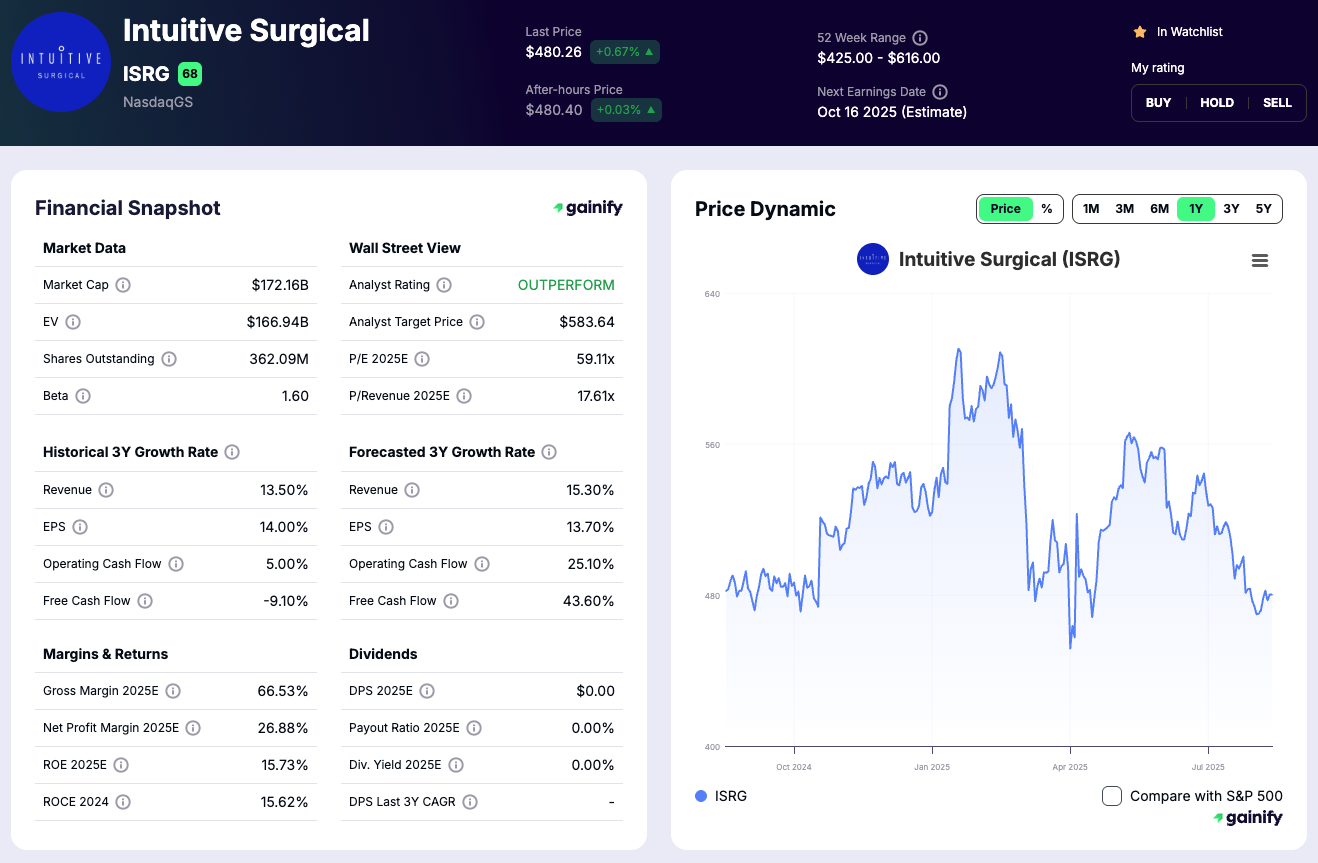This screenshot has height=863, width=1318.
Task: Select the 6M time range
Action: [1159, 209]
